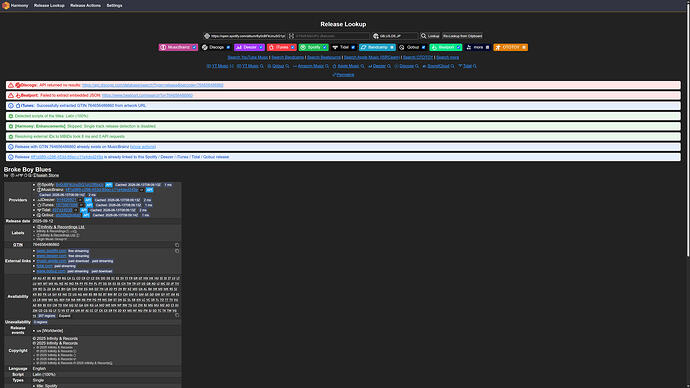690x388 pixels.
Task: Toggle the Bandcamp provider checkbox
Action: 392,47
